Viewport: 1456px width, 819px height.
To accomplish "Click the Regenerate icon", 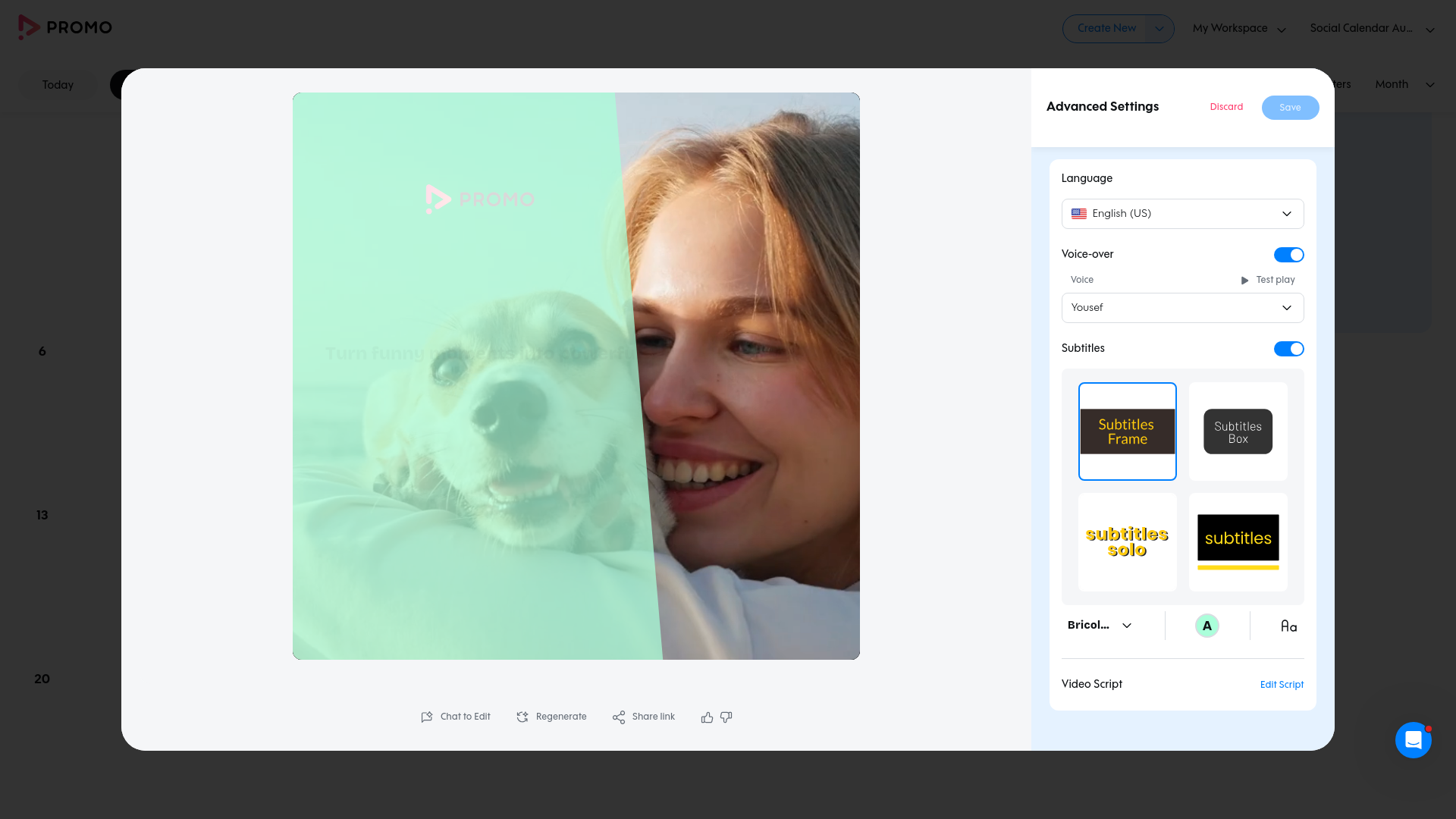I will coord(522,717).
